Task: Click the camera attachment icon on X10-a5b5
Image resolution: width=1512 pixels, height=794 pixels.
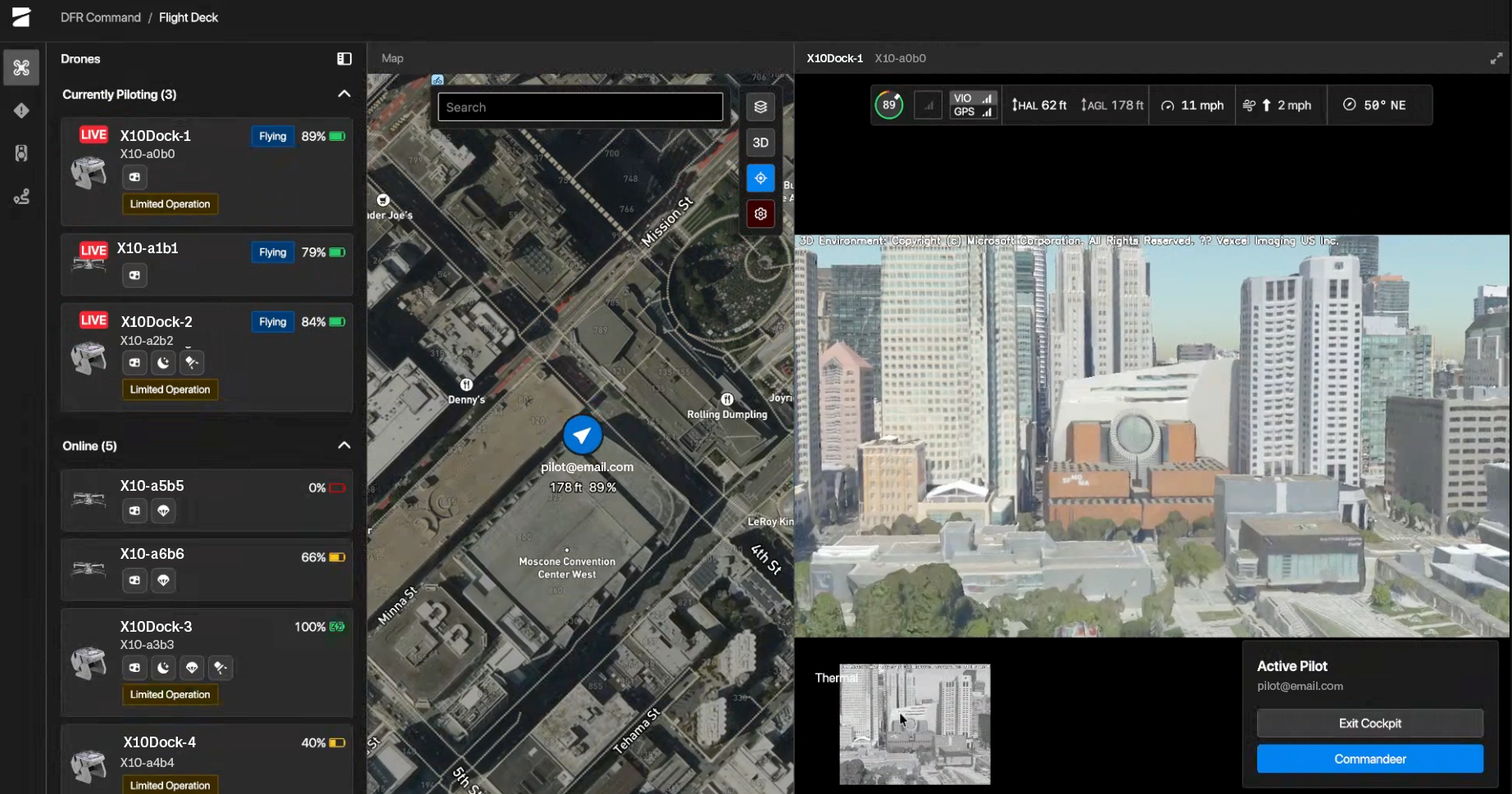Action: pos(134,510)
